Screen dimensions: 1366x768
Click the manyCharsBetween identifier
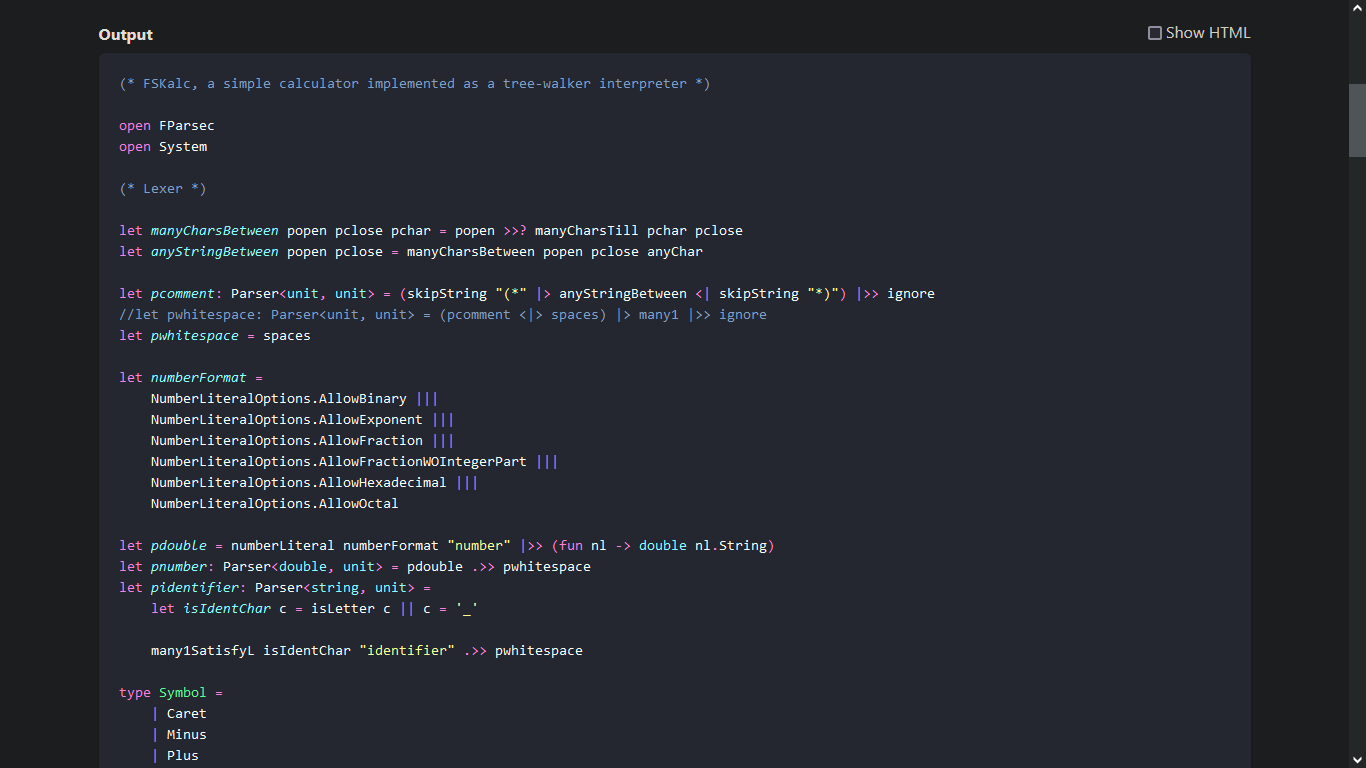[214, 230]
